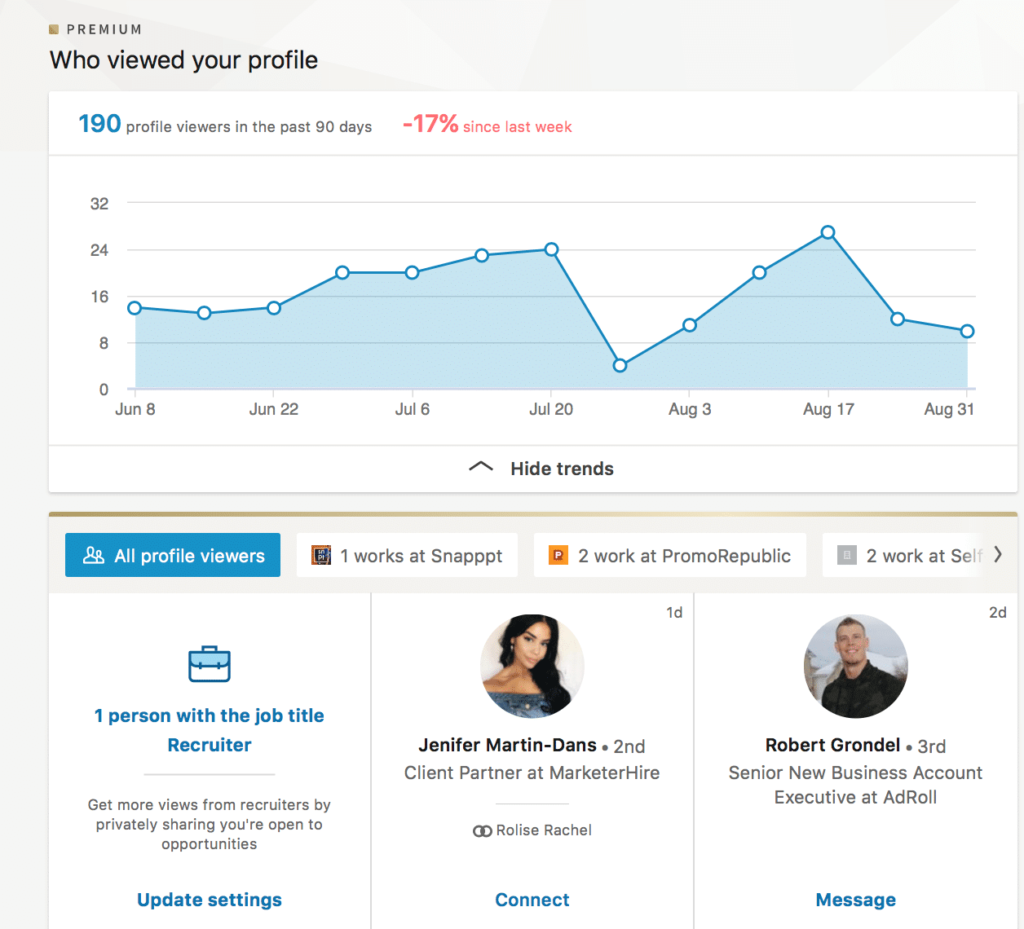1024x929 pixels.
Task: Open Update settings for recruiter visibility
Action: (209, 899)
